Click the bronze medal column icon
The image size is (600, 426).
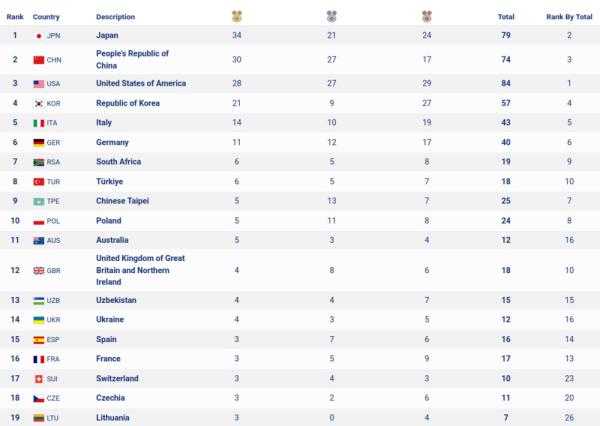tap(427, 17)
